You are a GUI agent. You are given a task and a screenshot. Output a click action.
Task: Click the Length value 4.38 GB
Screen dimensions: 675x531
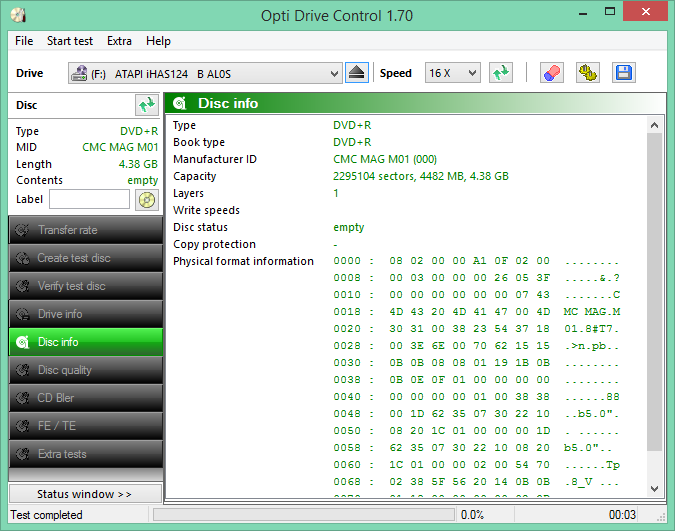coord(138,164)
